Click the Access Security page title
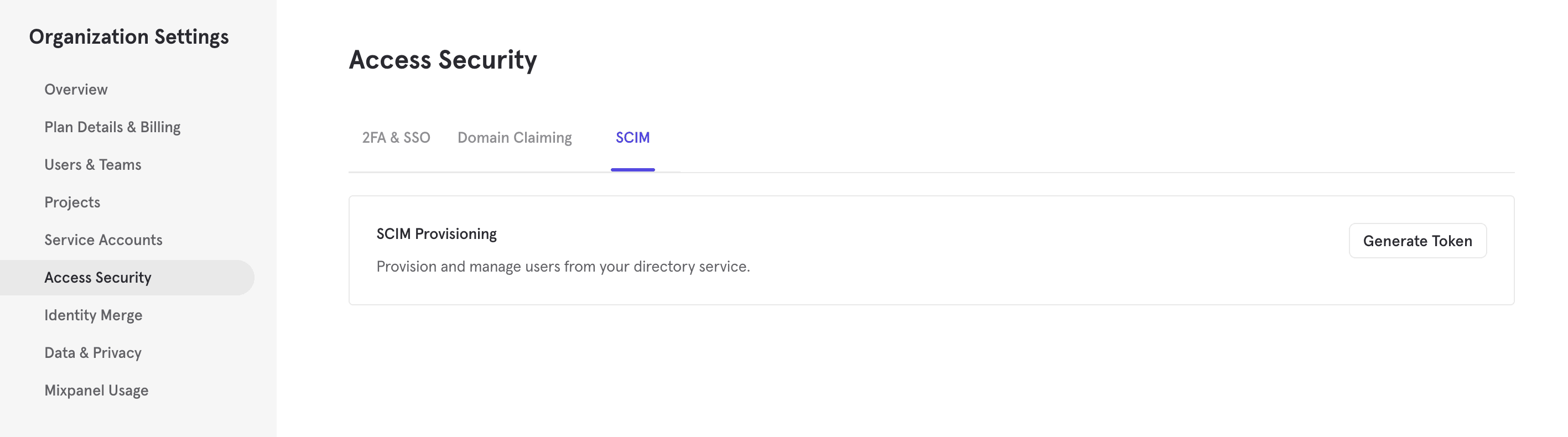Screen dimensions: 1568x437 click(x=443, y=60)
